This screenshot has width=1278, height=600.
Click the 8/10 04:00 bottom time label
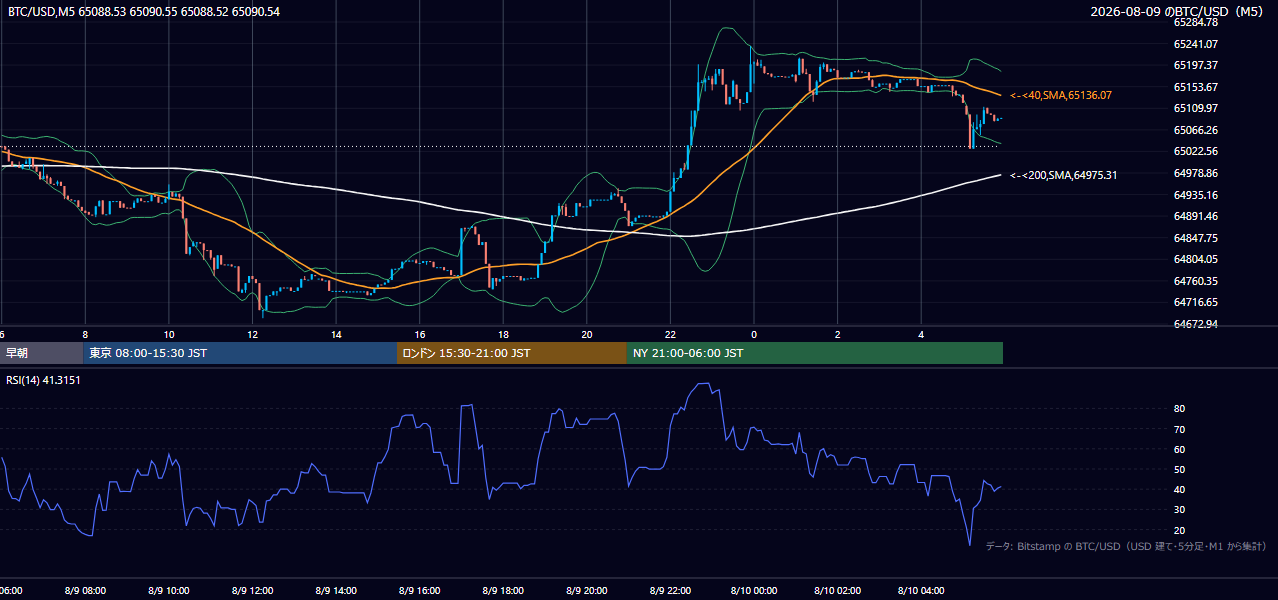click(921, 591)
